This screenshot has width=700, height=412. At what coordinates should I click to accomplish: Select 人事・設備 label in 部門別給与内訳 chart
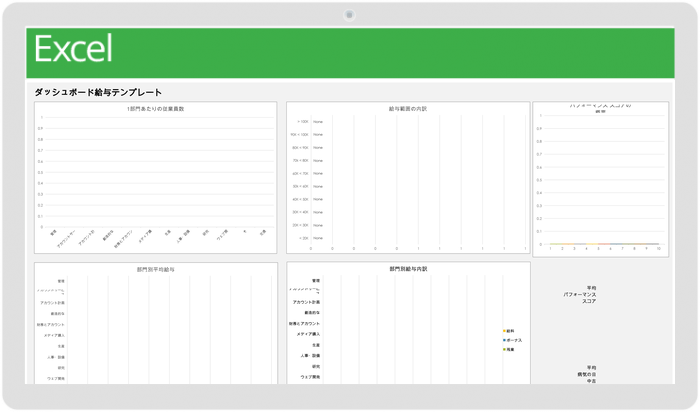(x=310, y=356)
